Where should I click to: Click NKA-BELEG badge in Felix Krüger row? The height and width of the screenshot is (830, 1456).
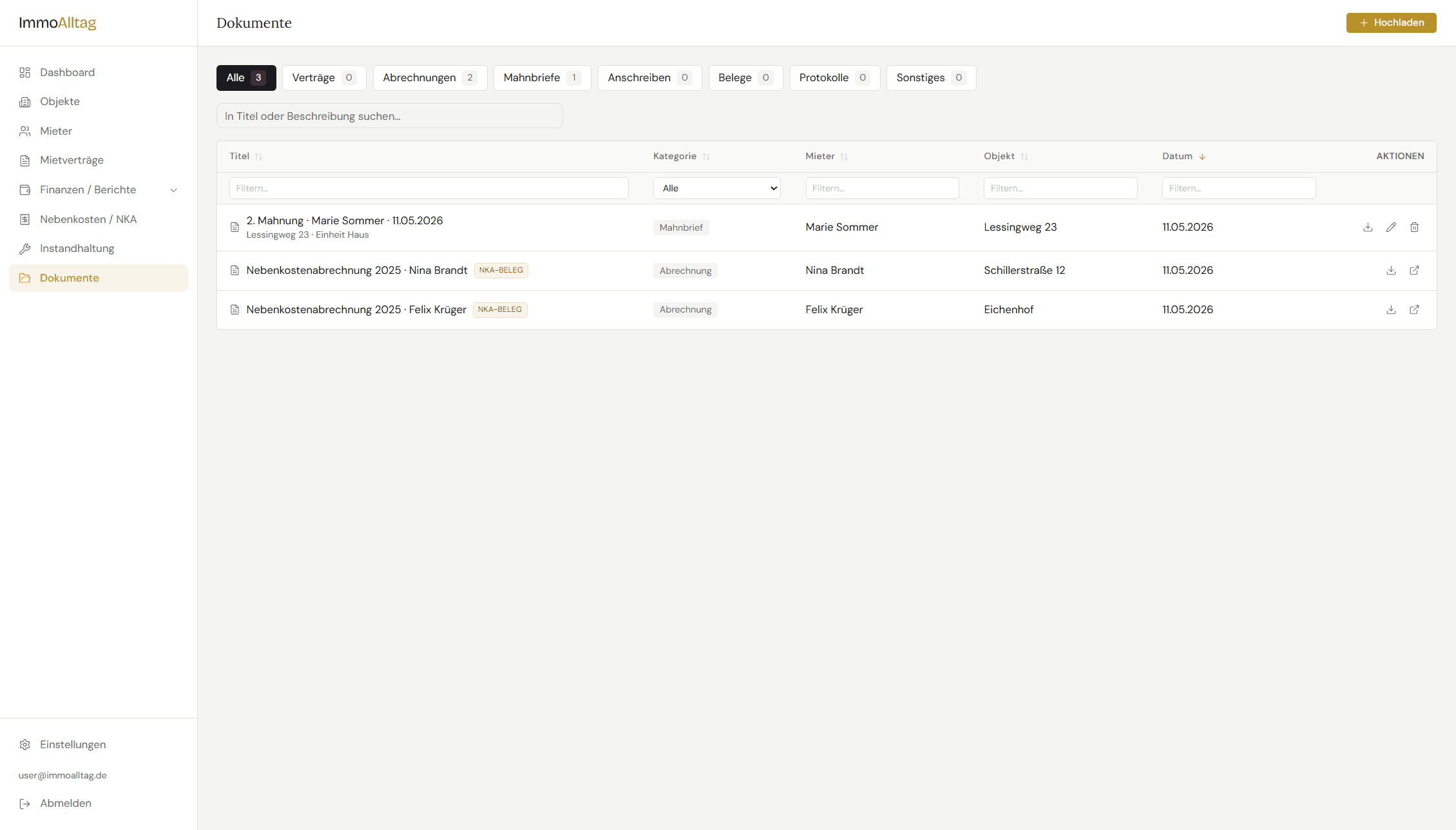[500, 309]
